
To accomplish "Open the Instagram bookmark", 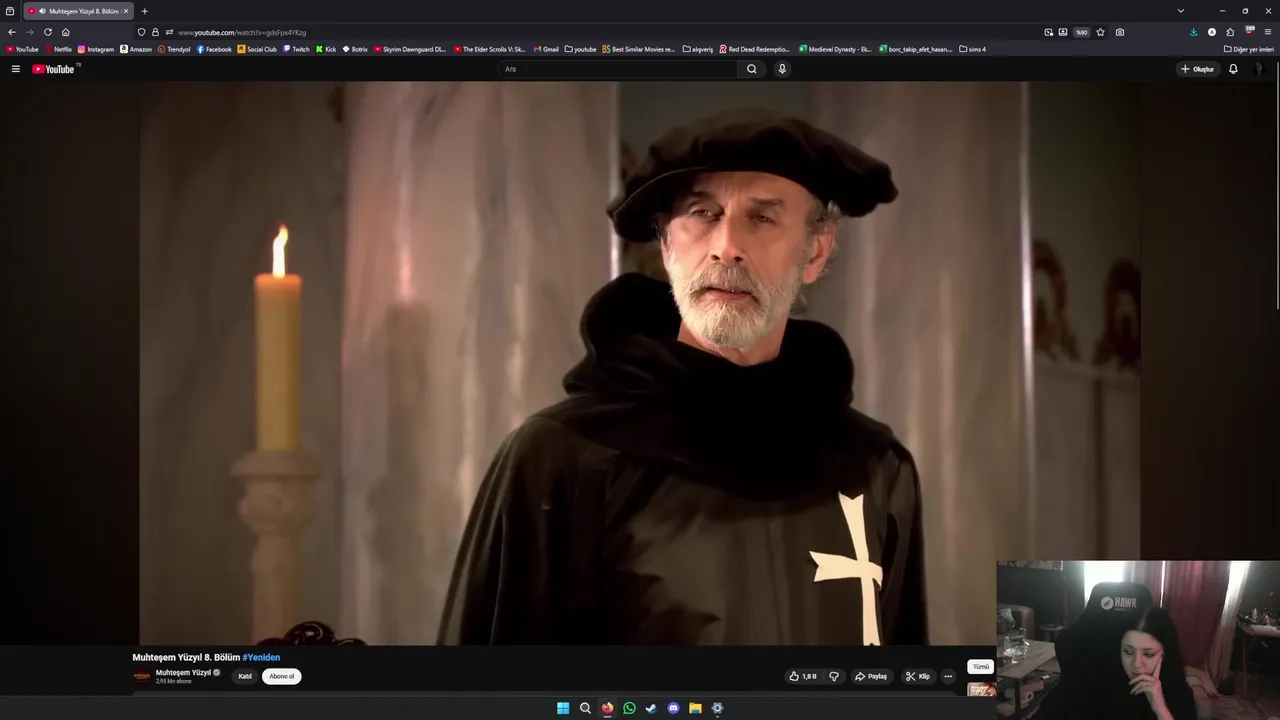I will [x=96, y=49].
